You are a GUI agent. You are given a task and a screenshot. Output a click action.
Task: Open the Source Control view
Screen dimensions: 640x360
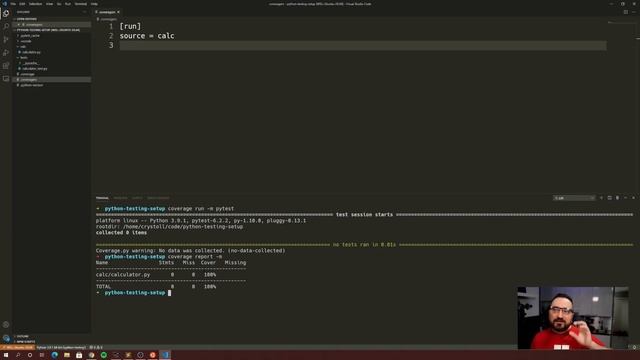[x=6, y=40]
